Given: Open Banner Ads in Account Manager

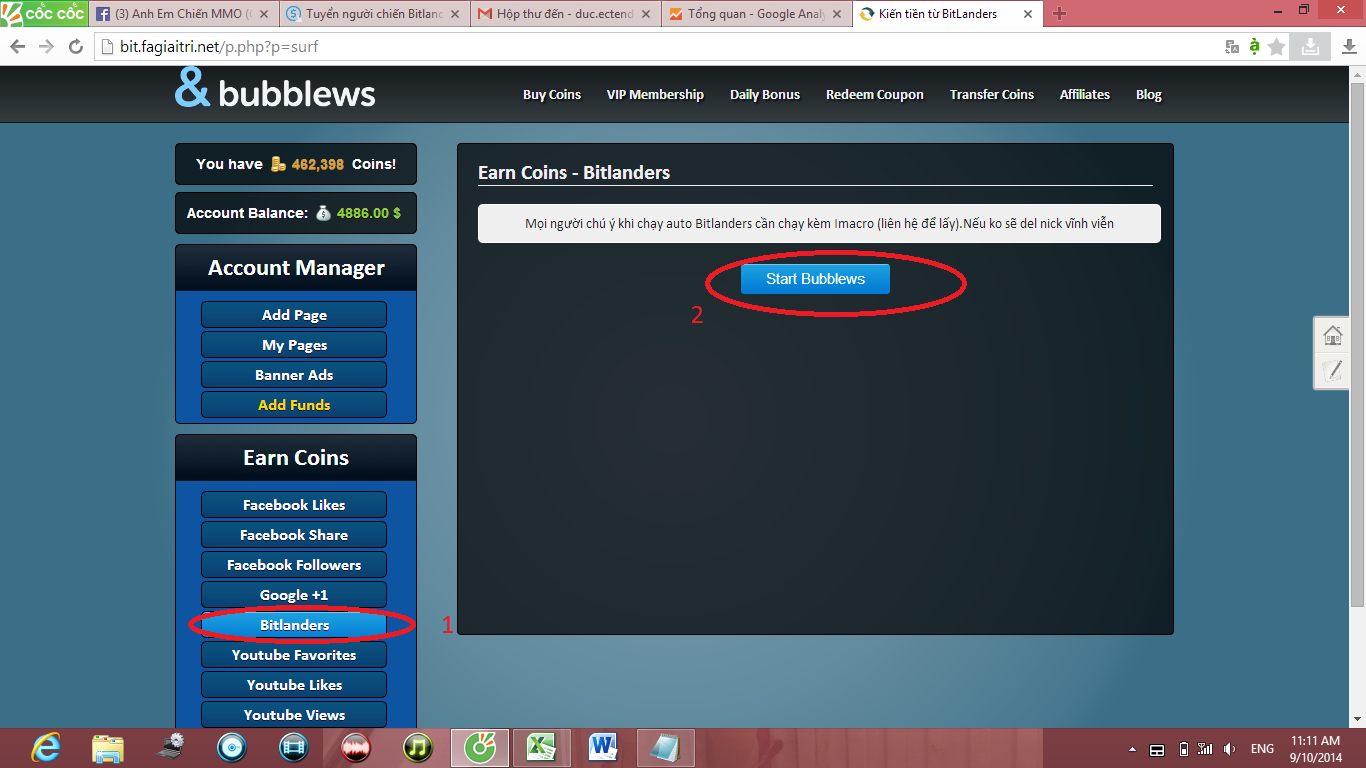Looking at the screenshot, I should tap(294, 375).
